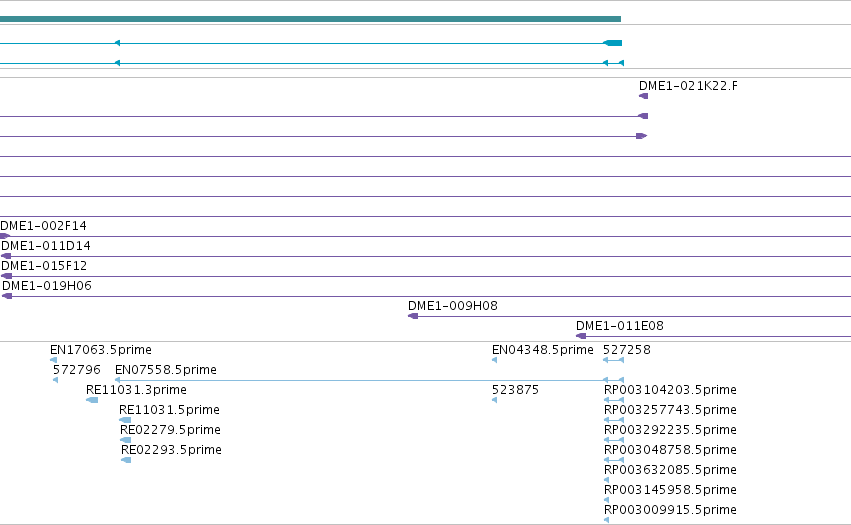Viewport: 851px width, 525px height.
Task: Pick the DME1-019H06 clone label
Action: pyautogui.click(x=47, y=286)
